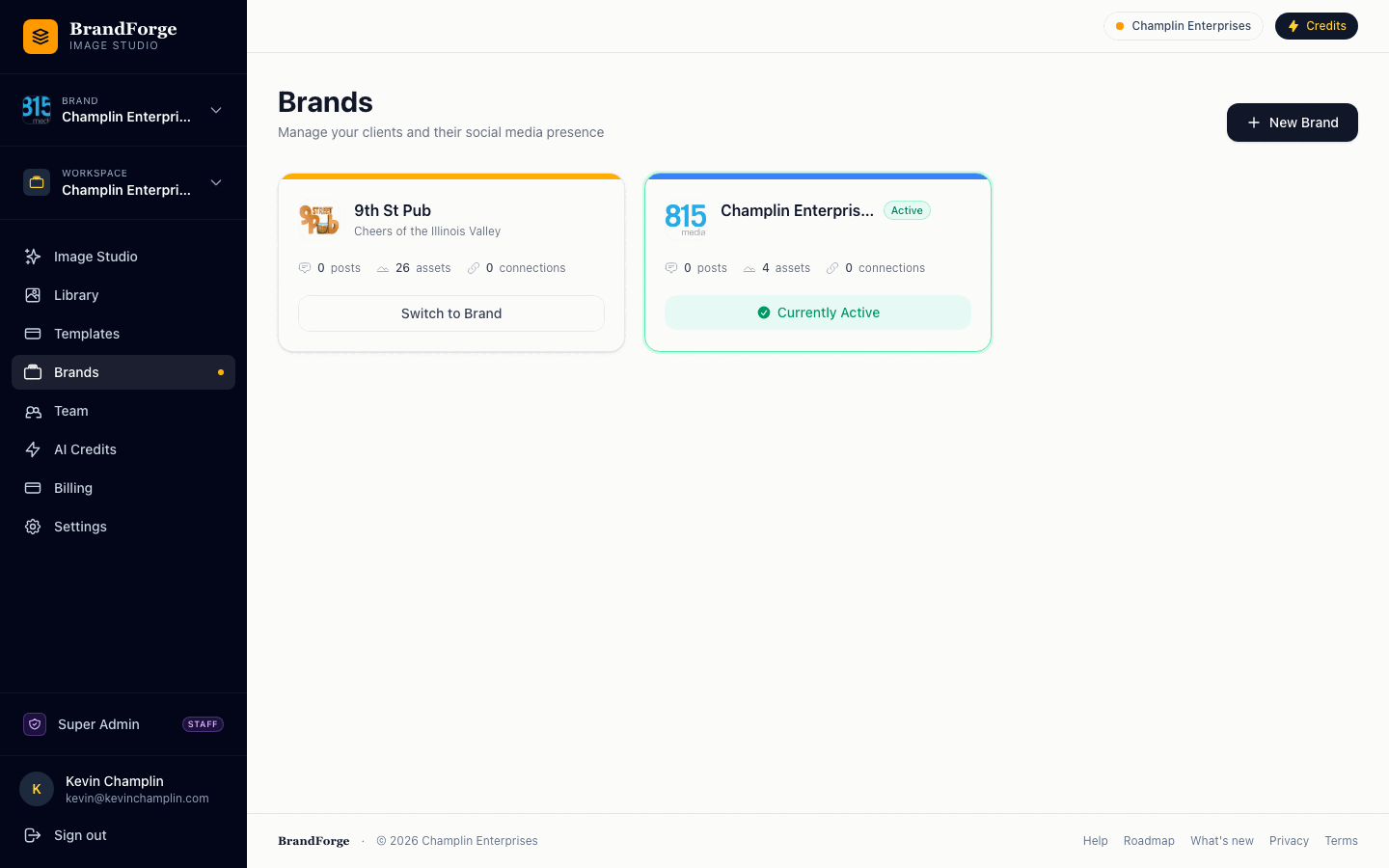Open the Privacy footer link
Viewport: 1389px width, 868px height.
[1289, 841]
